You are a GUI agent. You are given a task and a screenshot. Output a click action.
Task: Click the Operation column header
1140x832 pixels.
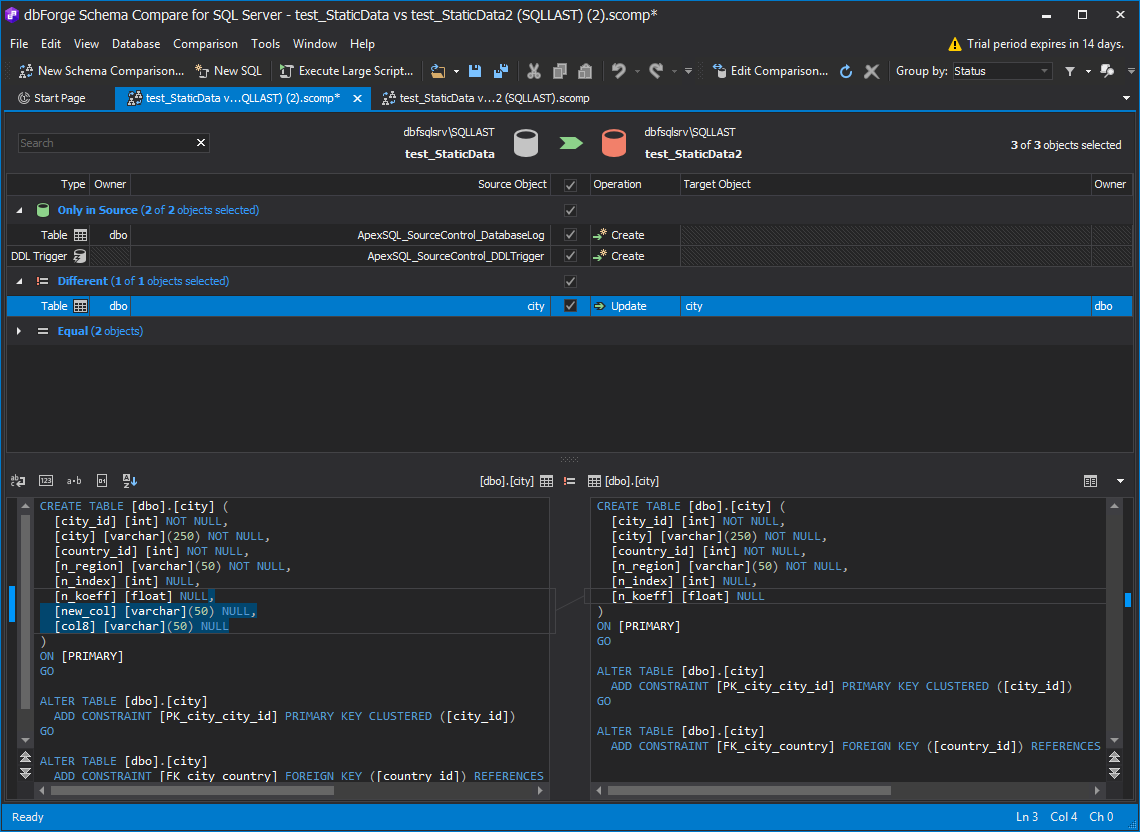tap(635, 185)
